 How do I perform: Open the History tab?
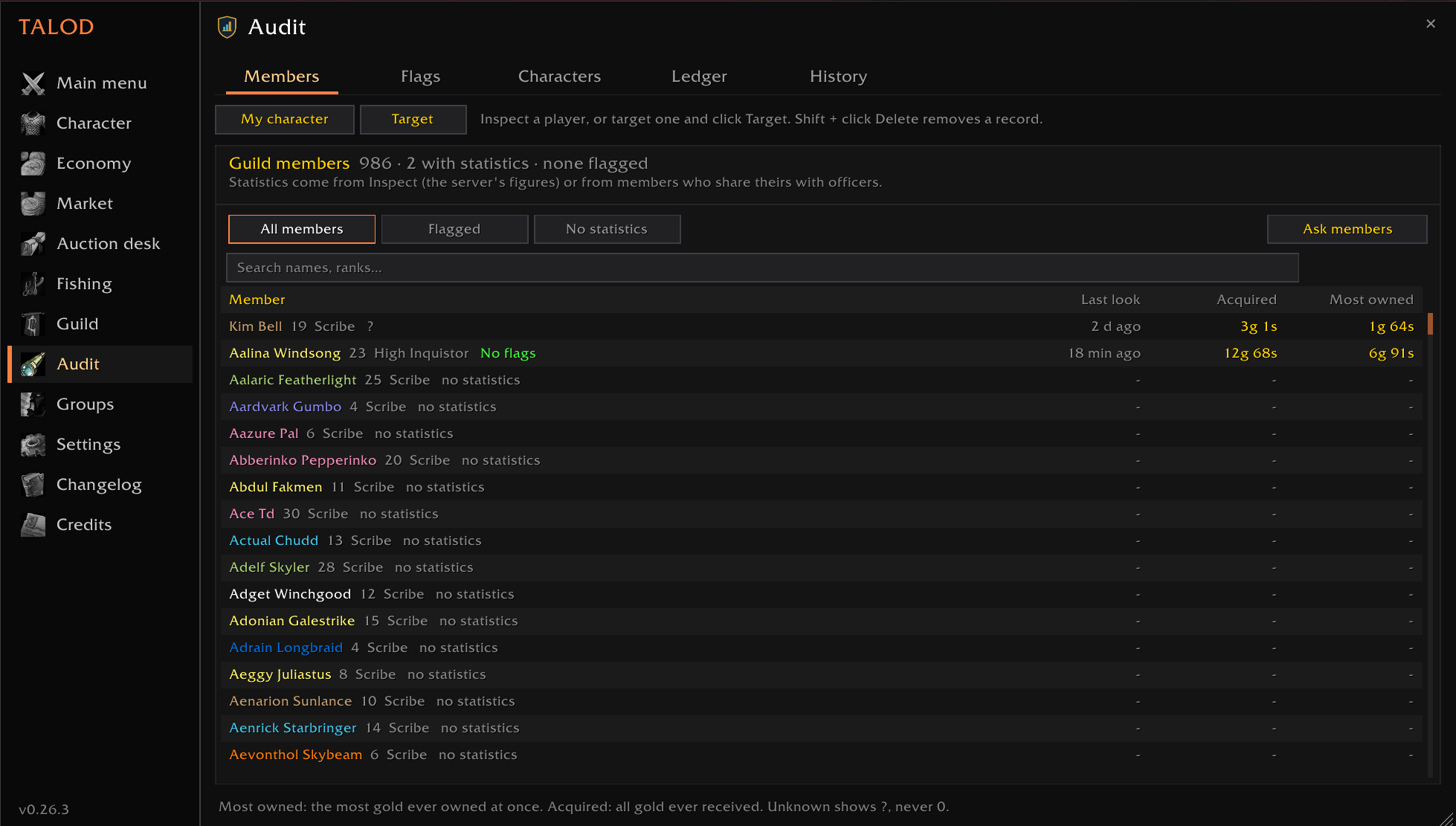click(838, 77)
